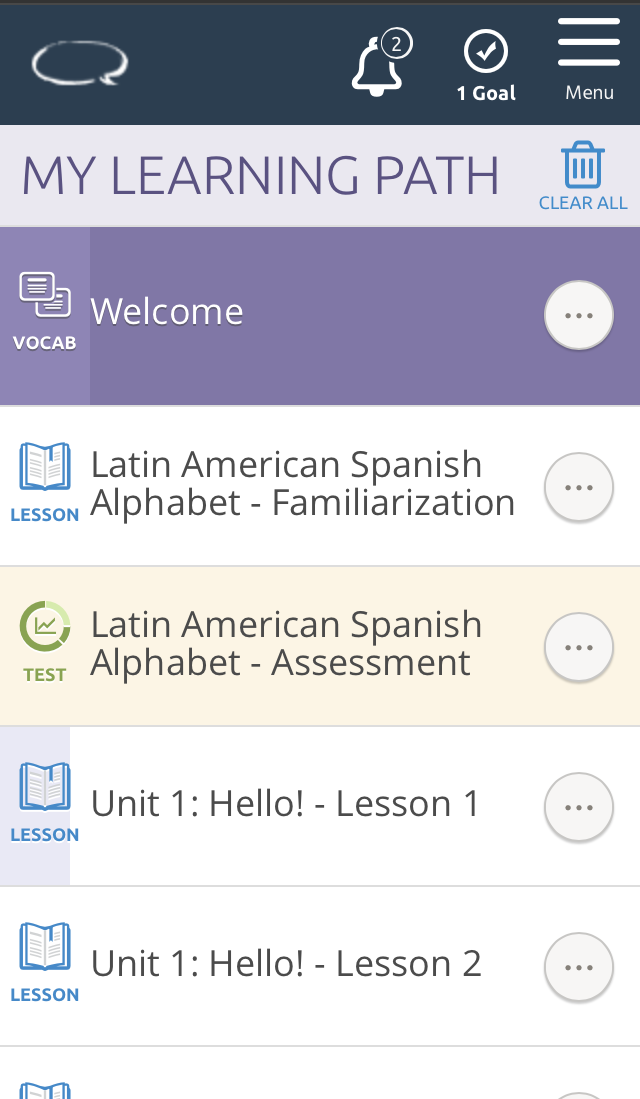640x1099 pixels.
Task: Expand options for the Welcome item
Action: click(x=578, y=316)
